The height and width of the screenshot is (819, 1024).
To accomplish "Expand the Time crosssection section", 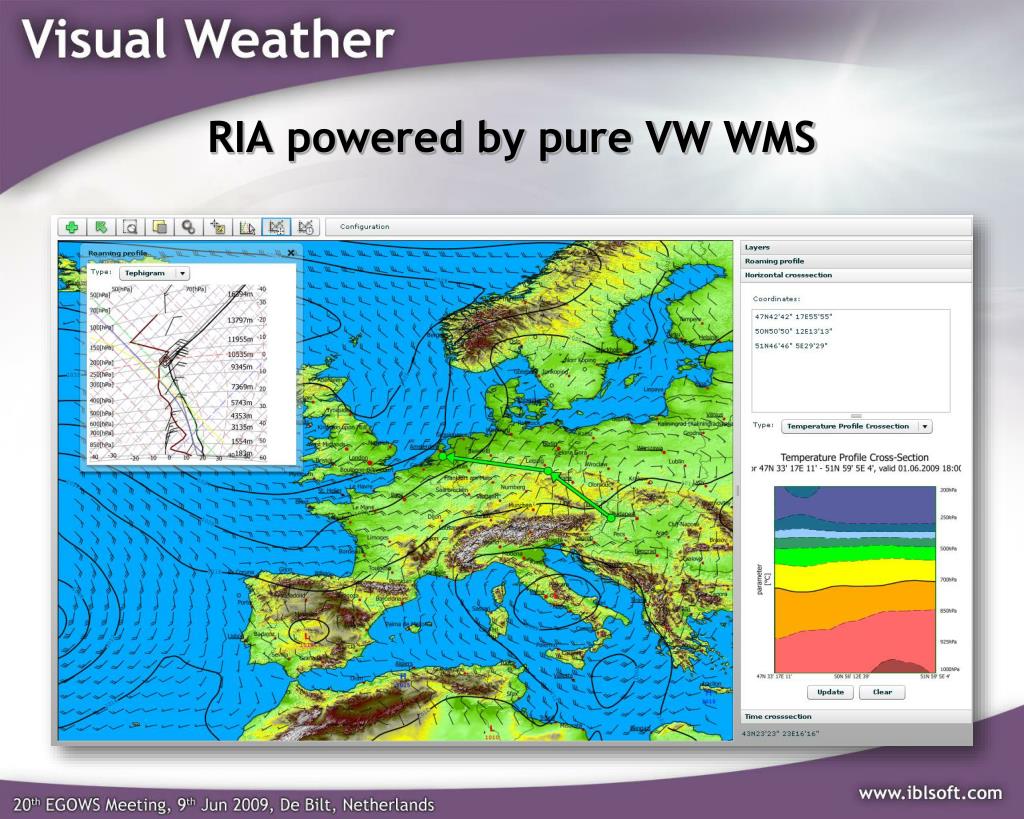I will click(856, 716).
